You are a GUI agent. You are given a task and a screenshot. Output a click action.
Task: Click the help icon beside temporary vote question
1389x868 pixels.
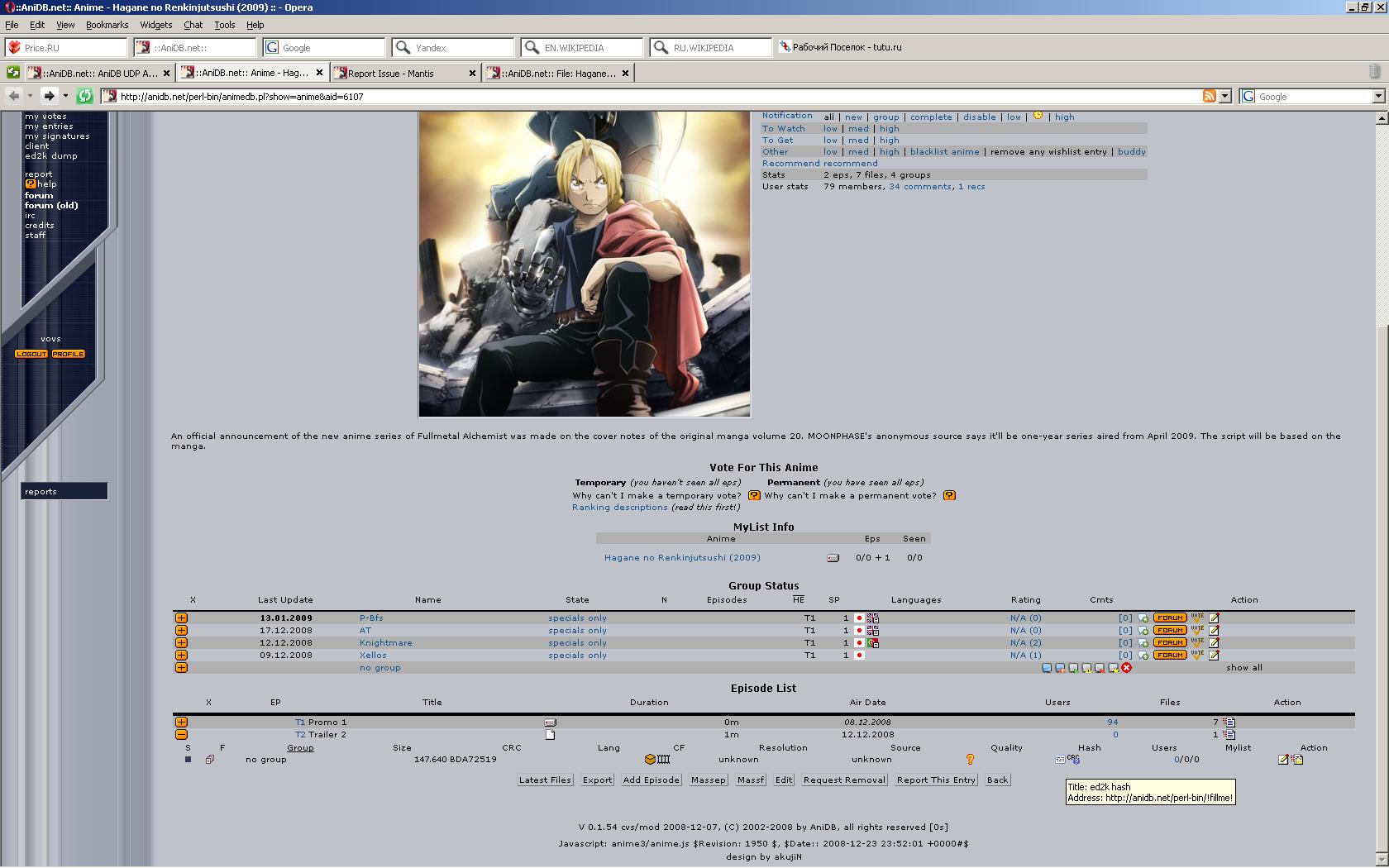point(753,496)
